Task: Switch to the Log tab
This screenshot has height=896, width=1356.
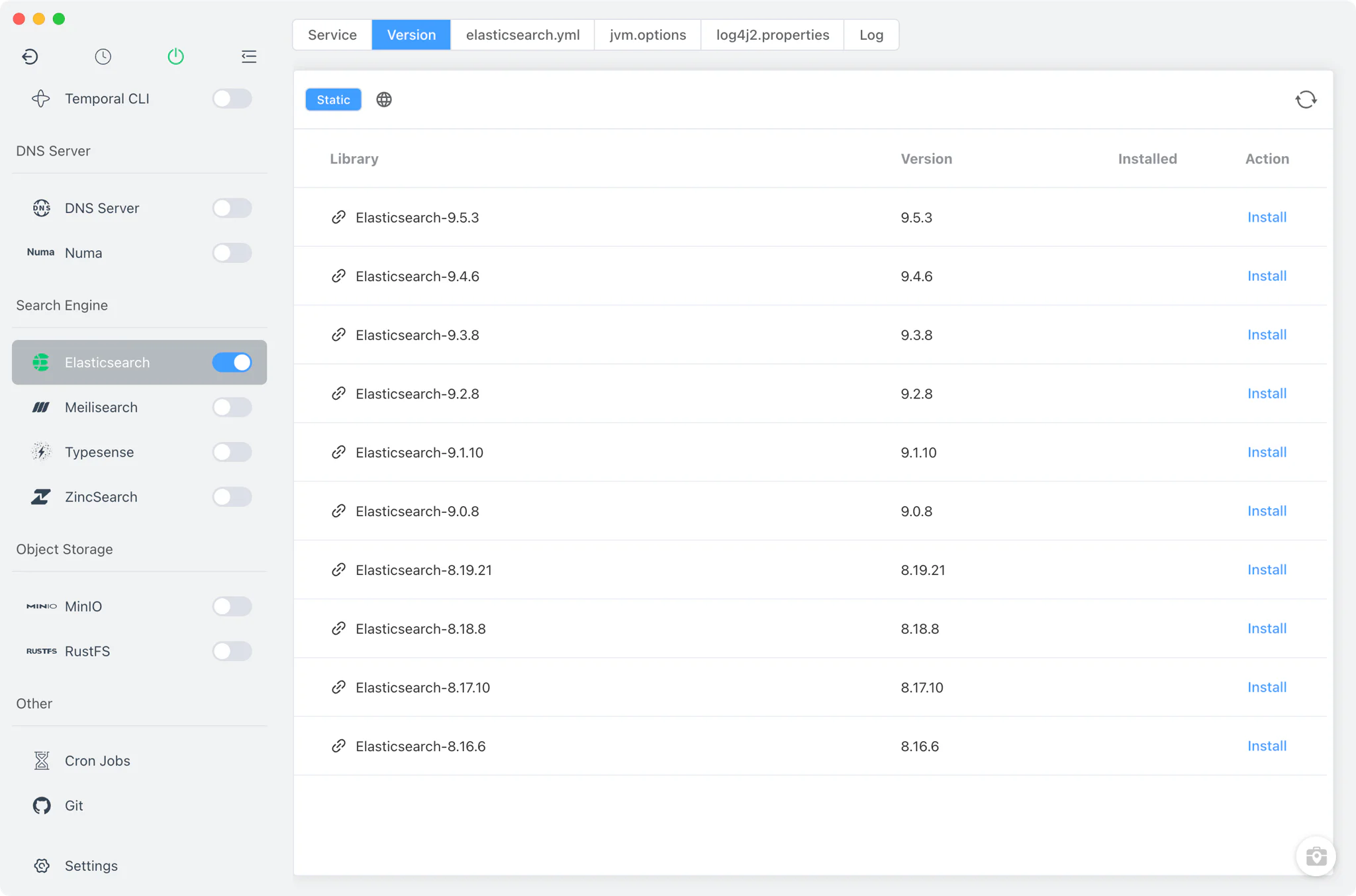Action: pos(871,35)
